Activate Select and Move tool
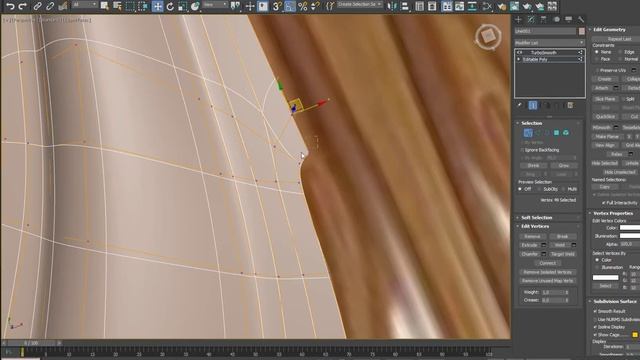640x360 pixels. (157, 6)
